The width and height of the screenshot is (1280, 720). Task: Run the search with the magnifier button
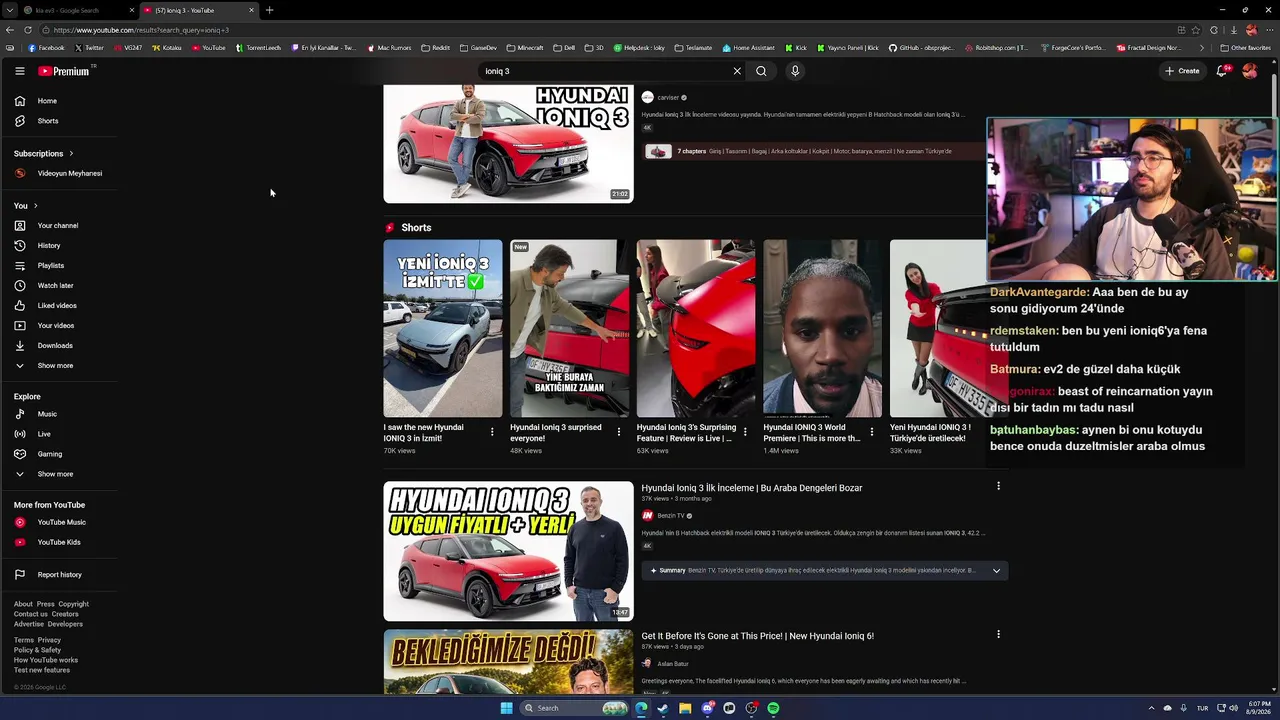tap(761, 71)
